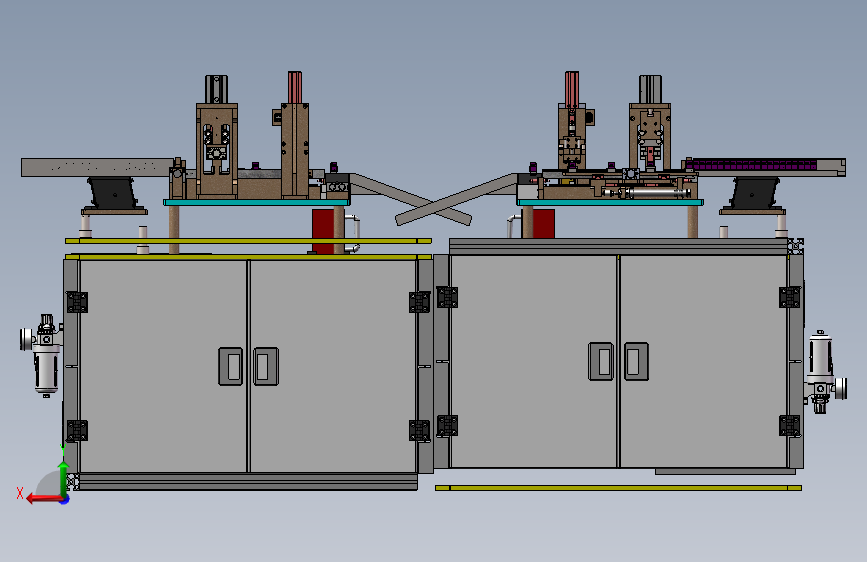Select the red block under the right platform
867x562 pixels.
[543, 223]
